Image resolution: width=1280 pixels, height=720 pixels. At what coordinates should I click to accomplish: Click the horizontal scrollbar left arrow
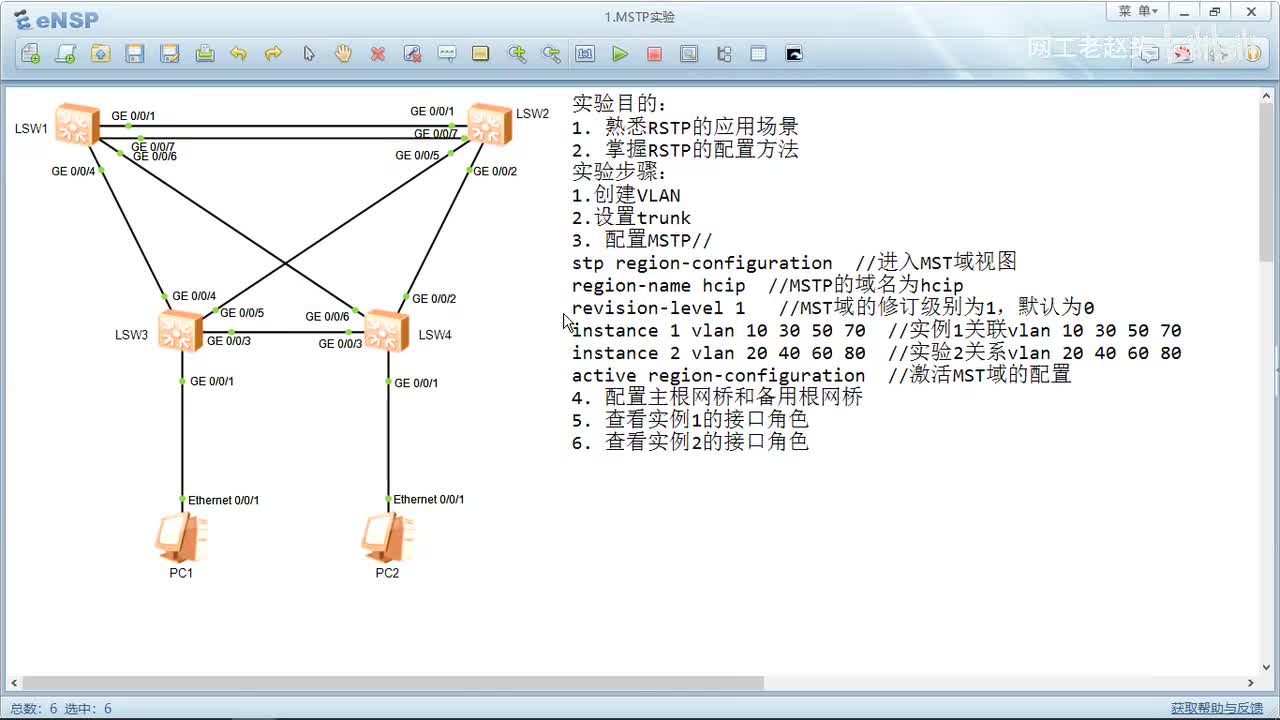pyautogui.click(x=14, y=683)
